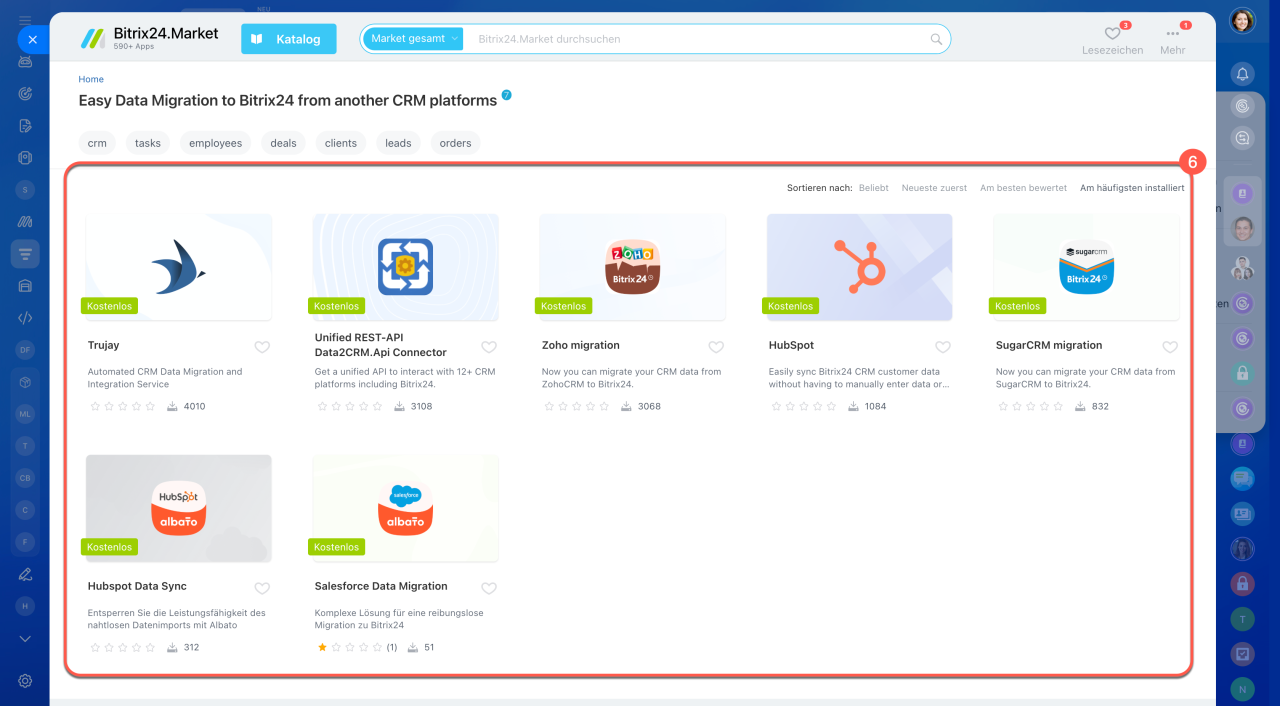Open the DF item in the left sidebar
1280x706 pixels.
[26, 350]
